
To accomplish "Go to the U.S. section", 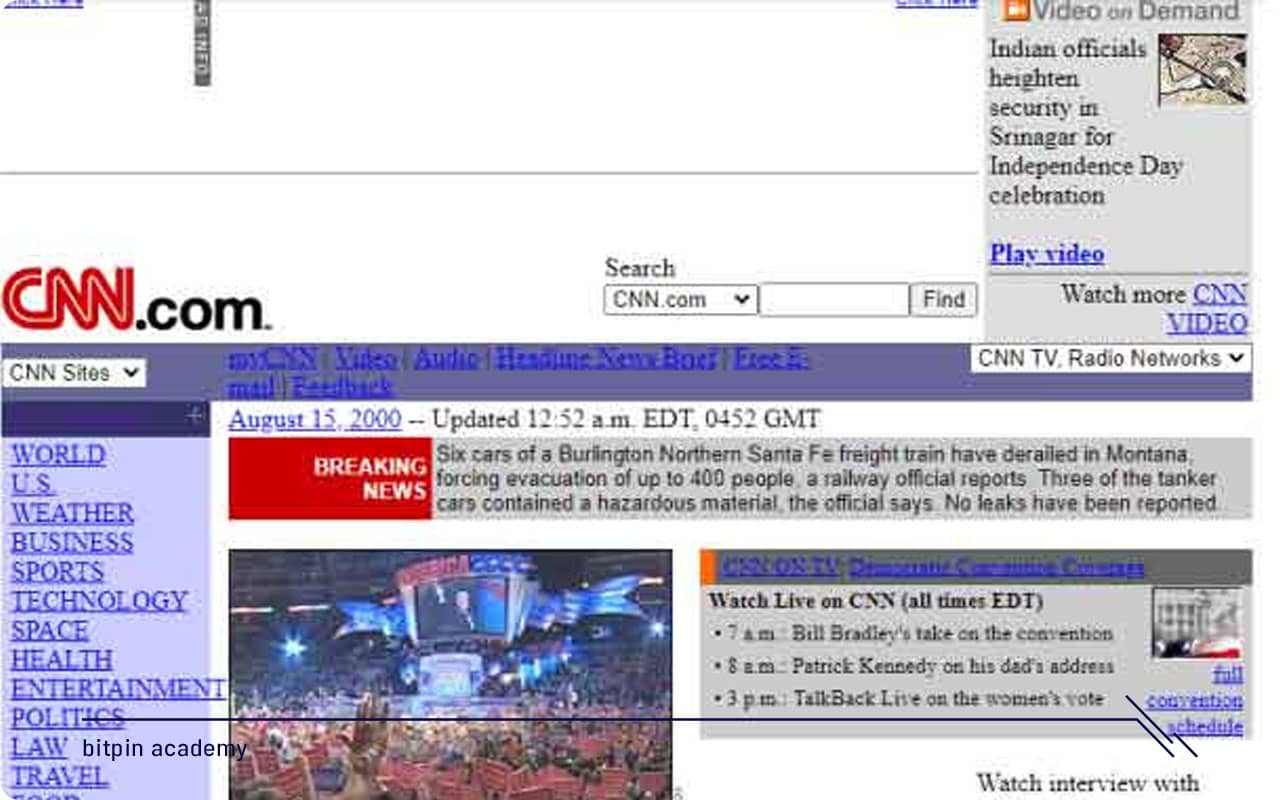I will click(33, 484).
